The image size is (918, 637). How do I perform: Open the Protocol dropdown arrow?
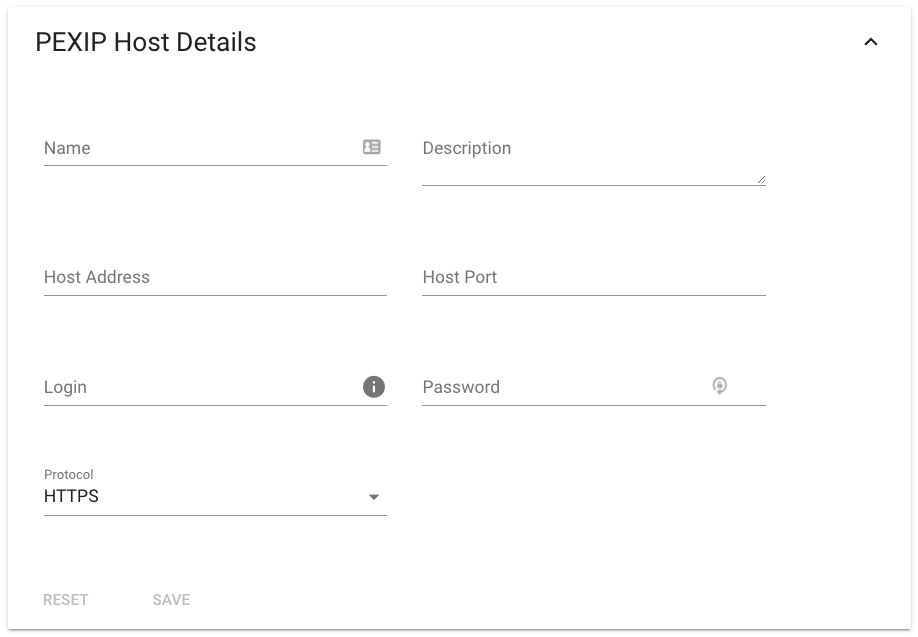(374, 497)
